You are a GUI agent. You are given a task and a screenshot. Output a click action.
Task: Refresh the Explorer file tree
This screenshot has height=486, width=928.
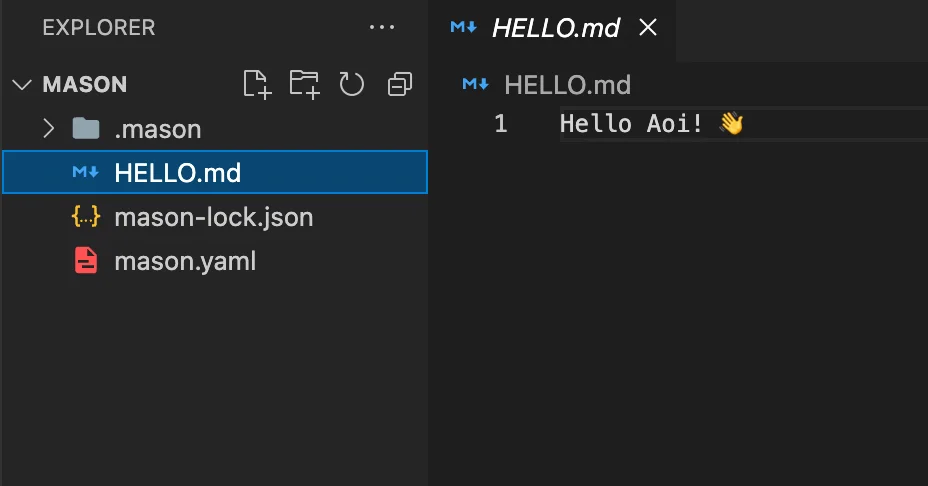tap(351, 84)
